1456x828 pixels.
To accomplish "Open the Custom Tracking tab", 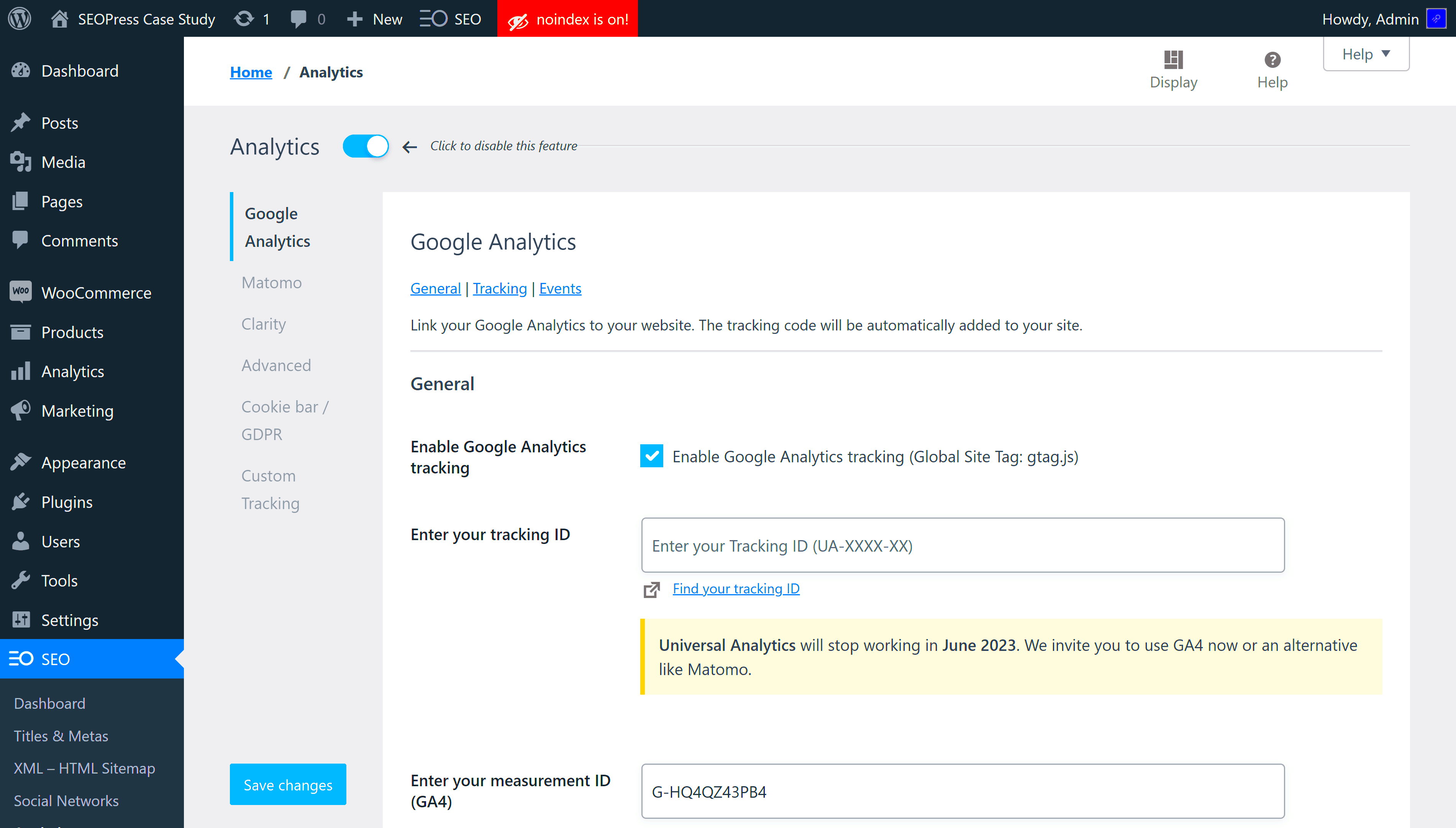I will [271, 489].
